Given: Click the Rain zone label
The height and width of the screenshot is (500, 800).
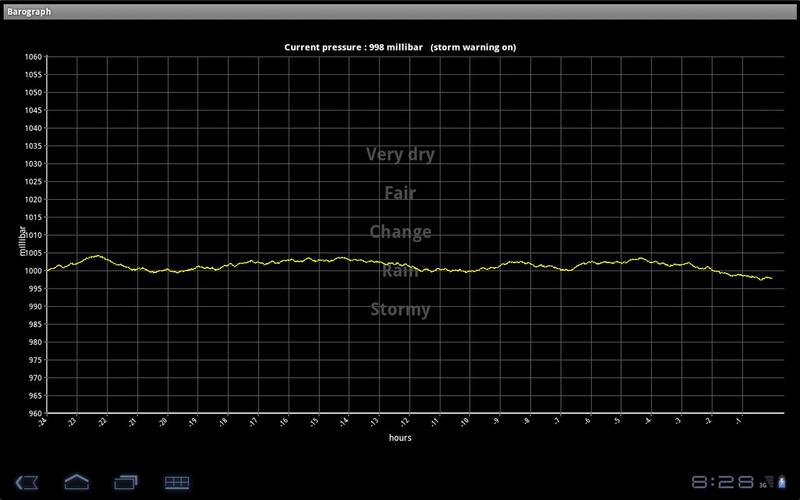Looking at the screenshot, I should tap(400, 271).
